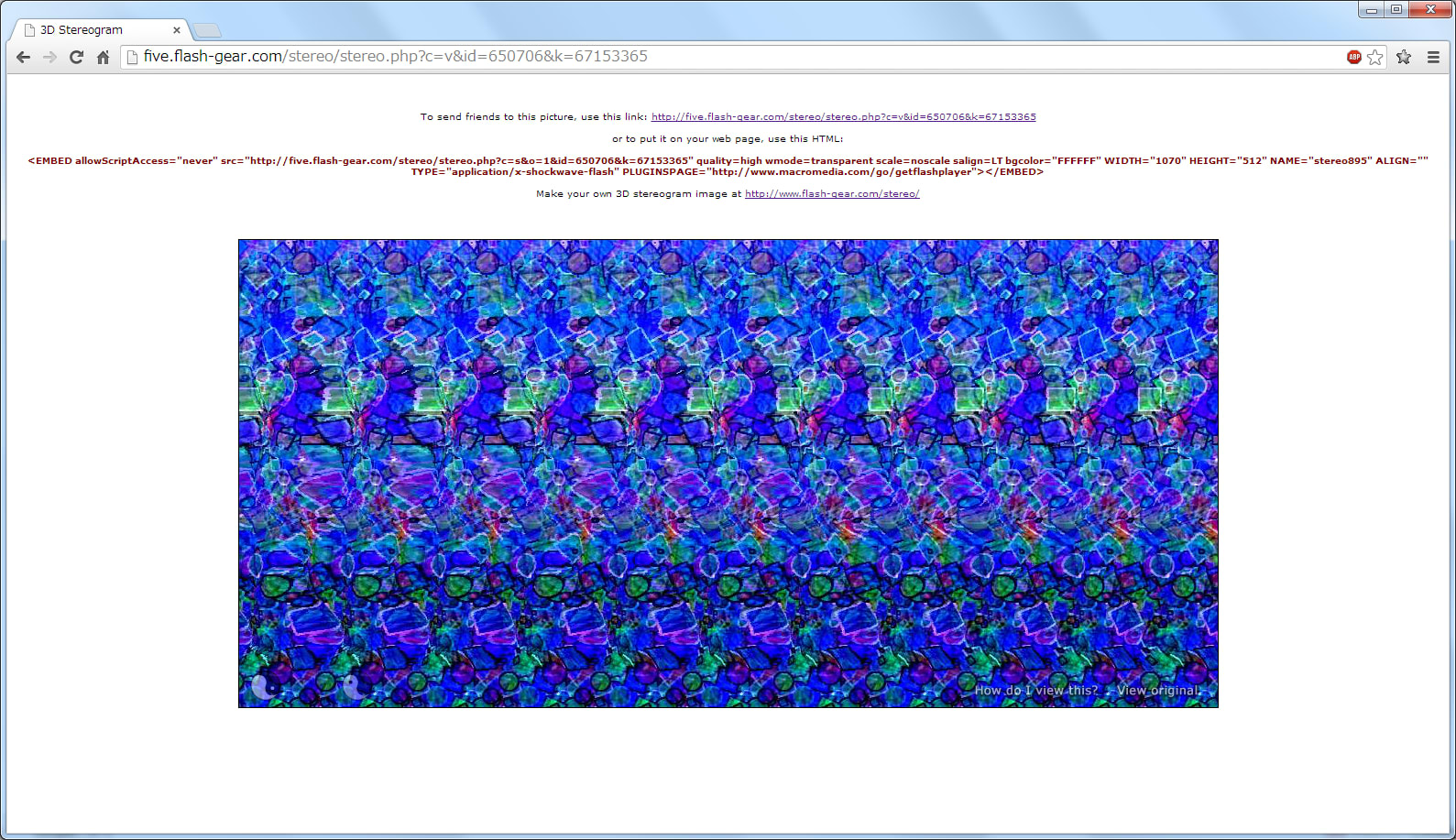The height and width of the screenshot is (840, 1456).
Task: Reload the stereogram page
Action: [77, 57]
